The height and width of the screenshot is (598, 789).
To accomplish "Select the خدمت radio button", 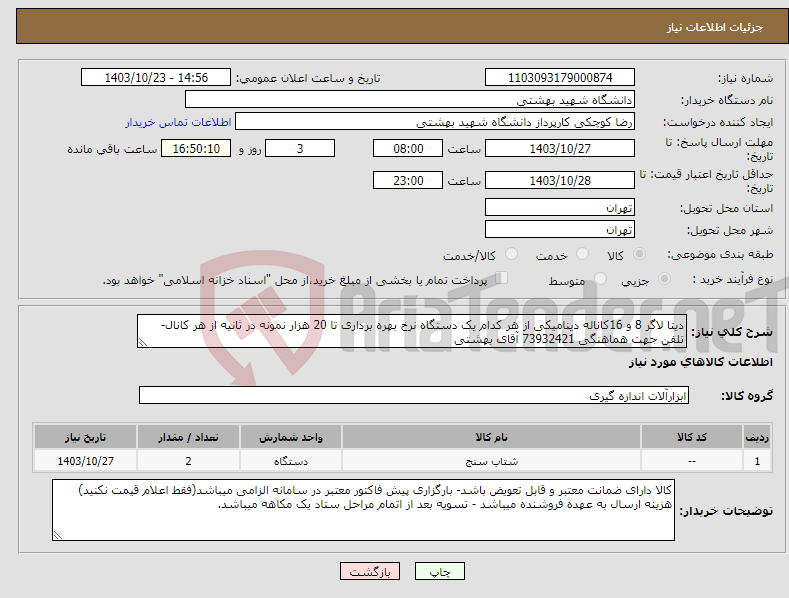I will click(x=582, y=254).
